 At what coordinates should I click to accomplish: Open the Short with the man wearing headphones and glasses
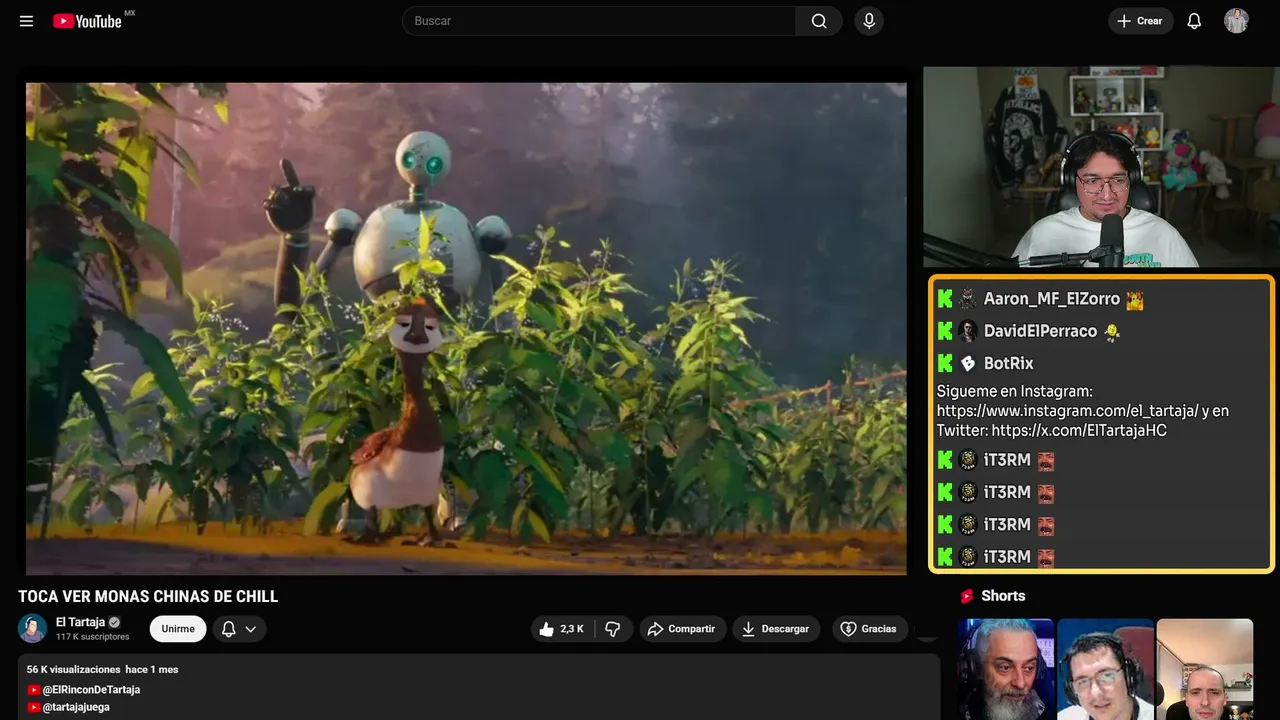point(1105,669)
